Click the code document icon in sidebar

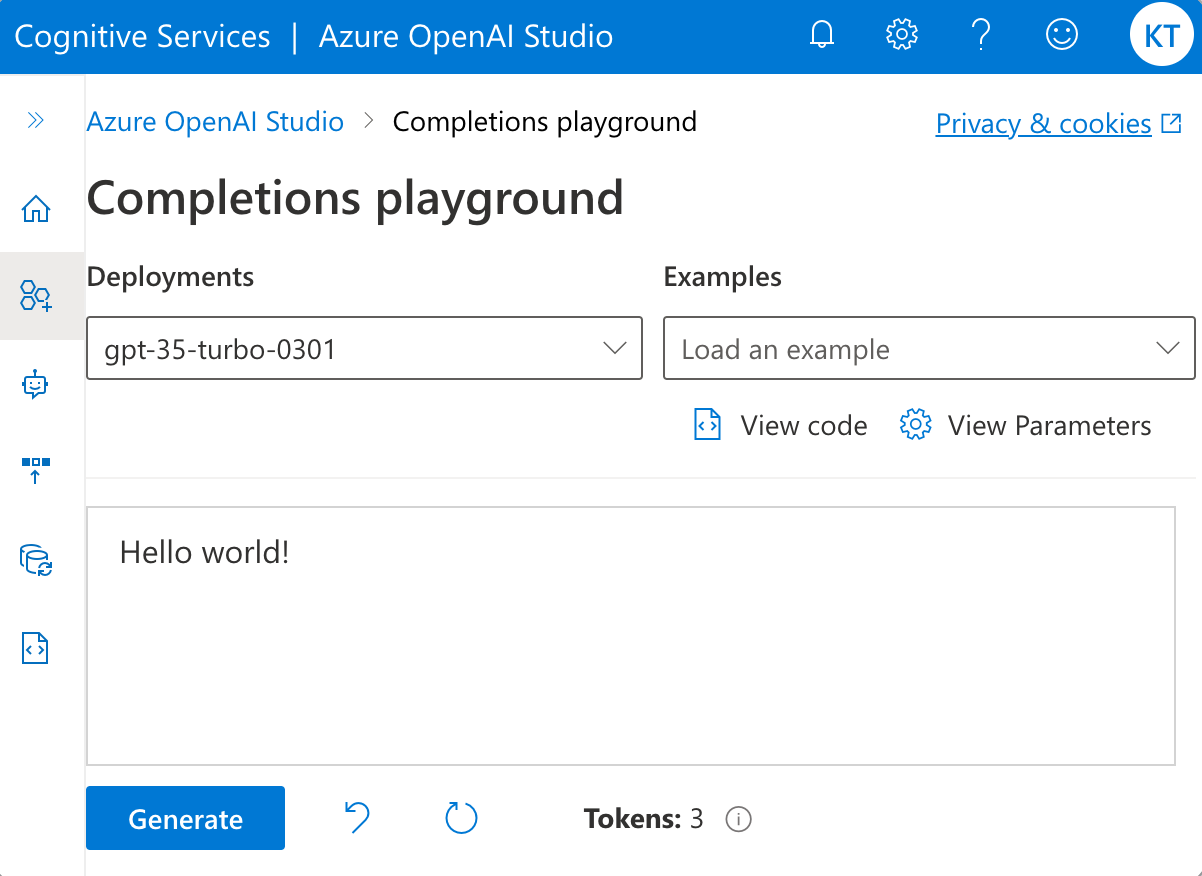[36, 648]
